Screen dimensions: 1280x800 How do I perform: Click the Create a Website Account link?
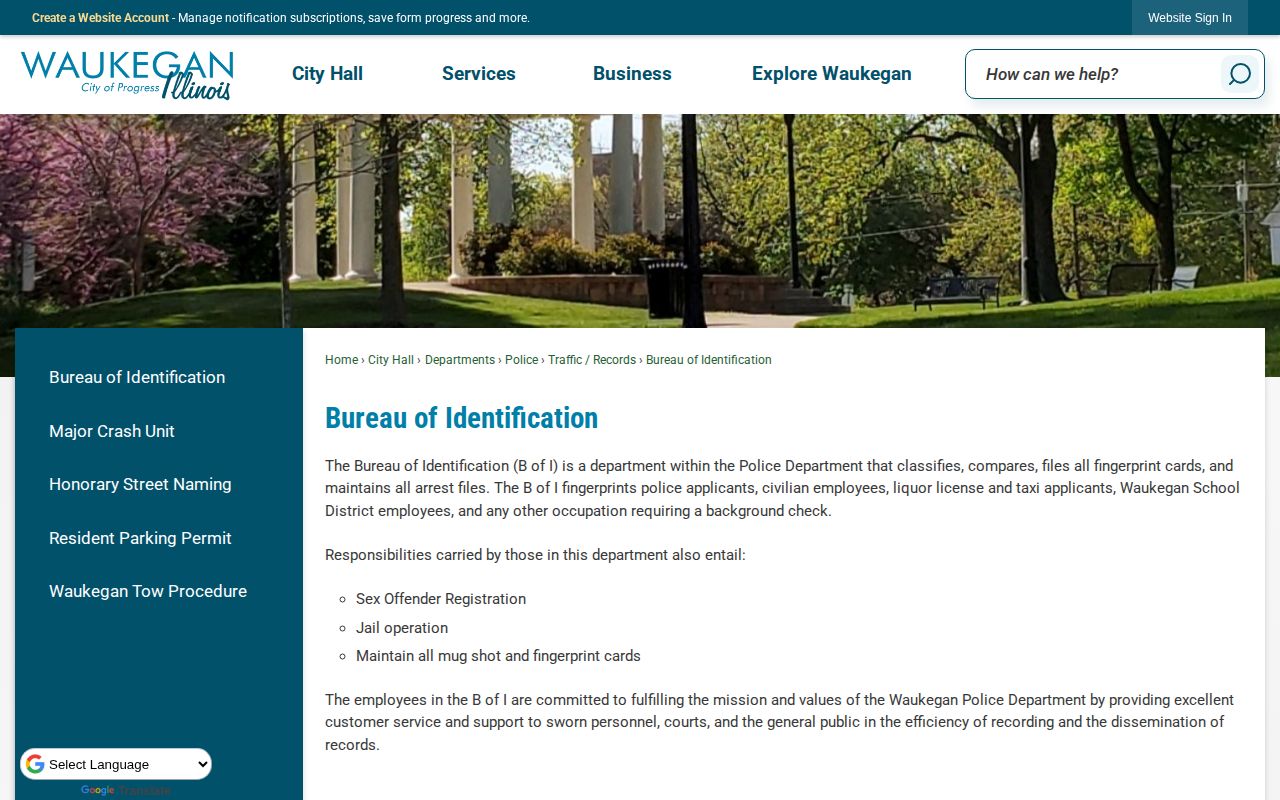(100, 18)
